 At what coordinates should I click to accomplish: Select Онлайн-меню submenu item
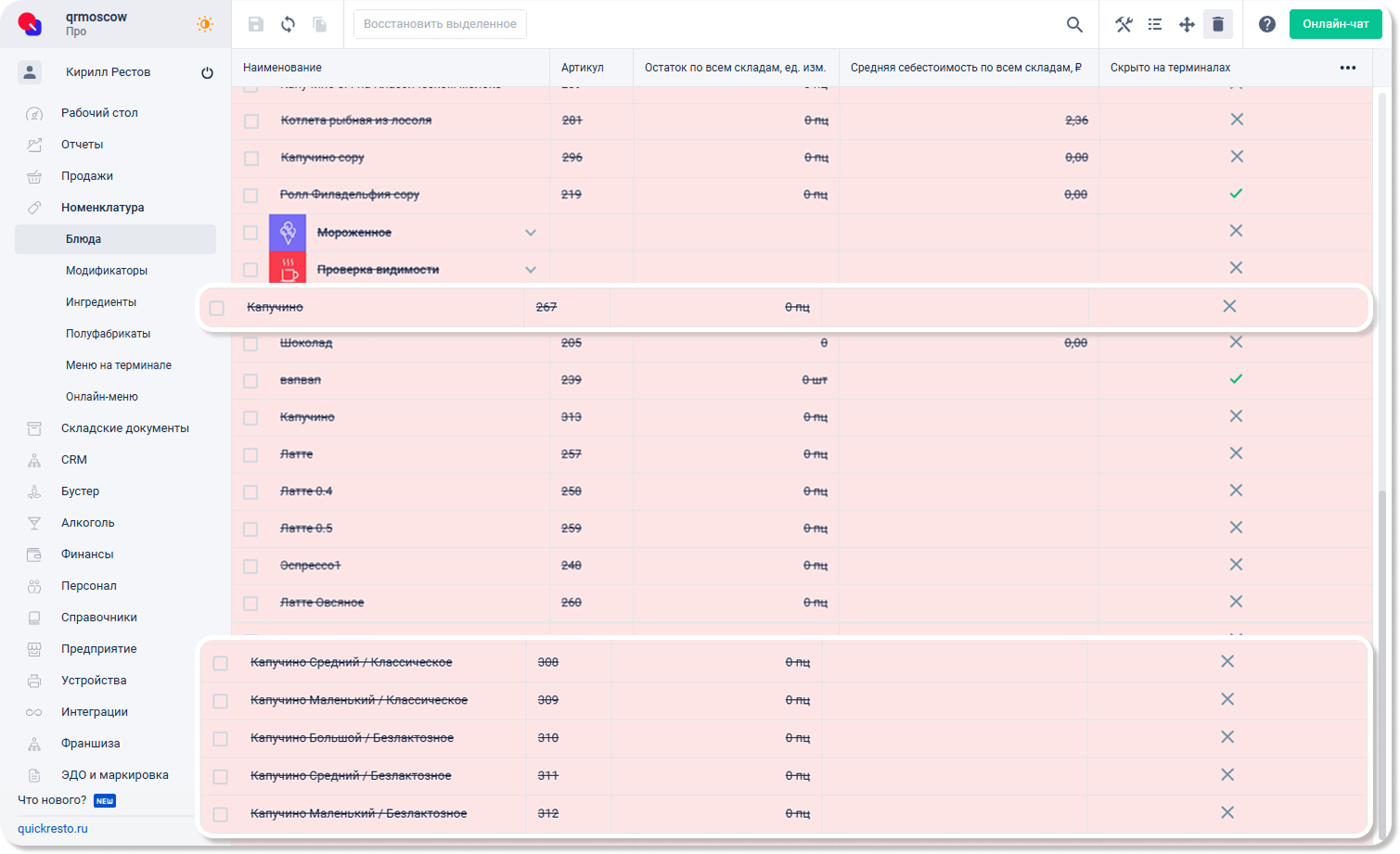point(102,397)
